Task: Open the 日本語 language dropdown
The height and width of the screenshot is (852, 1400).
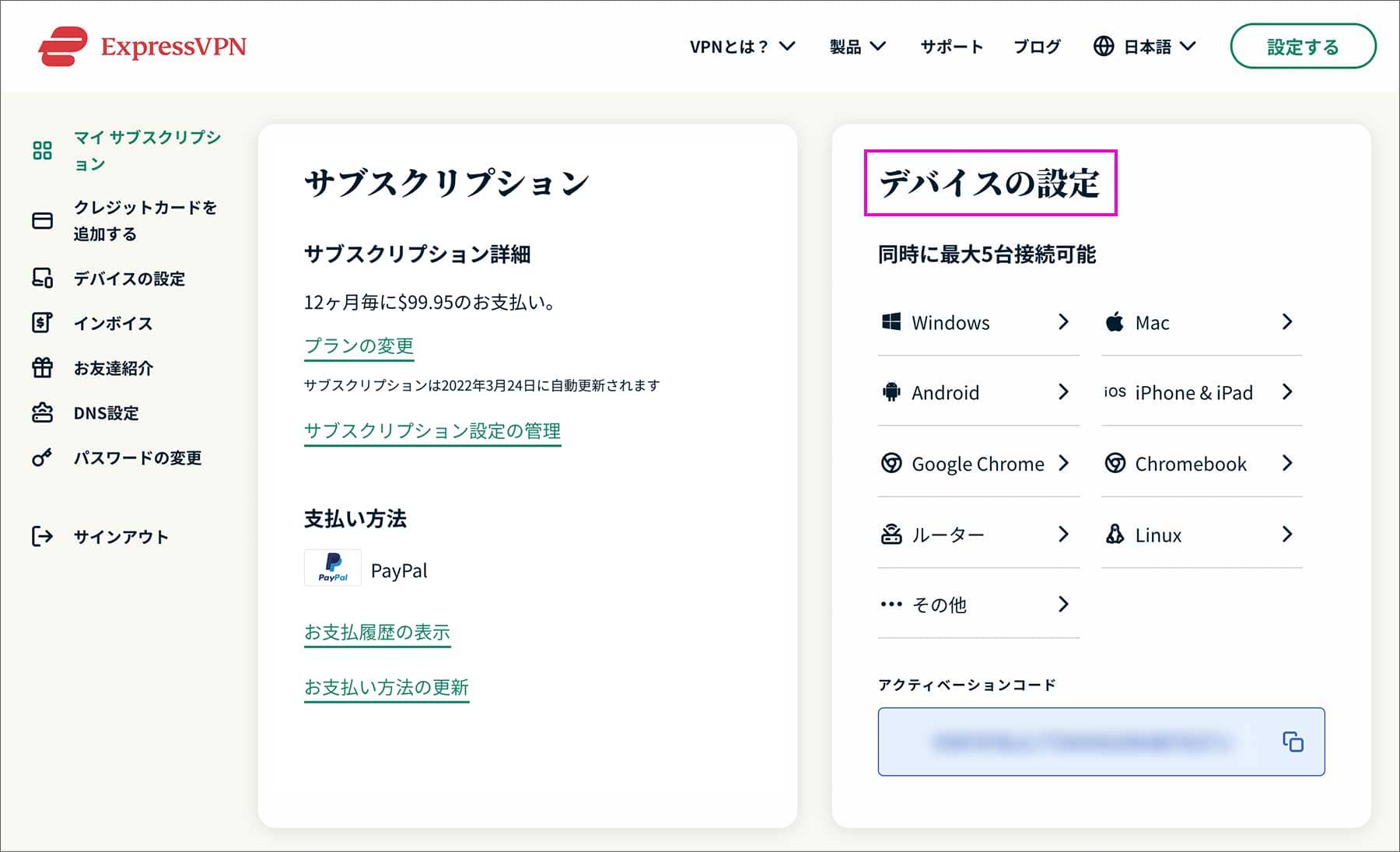Action: pos(1159,47)
